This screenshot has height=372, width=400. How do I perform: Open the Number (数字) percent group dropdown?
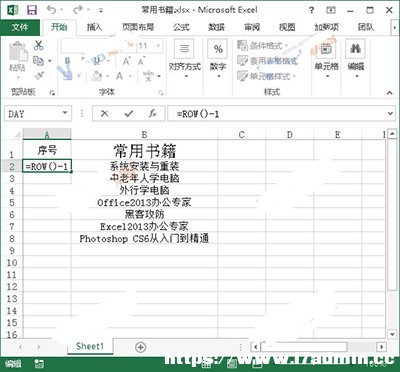(x=218, y=60)
